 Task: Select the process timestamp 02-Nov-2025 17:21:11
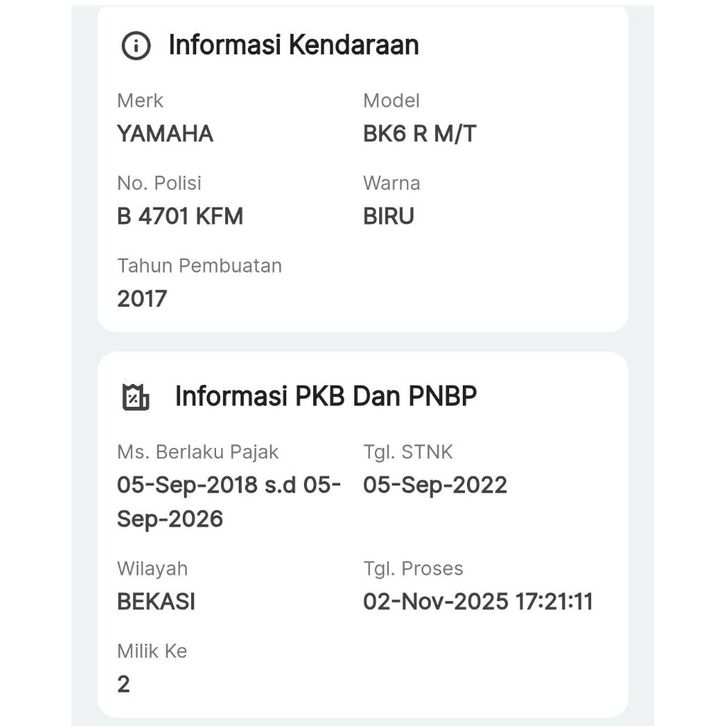(478, 601)
